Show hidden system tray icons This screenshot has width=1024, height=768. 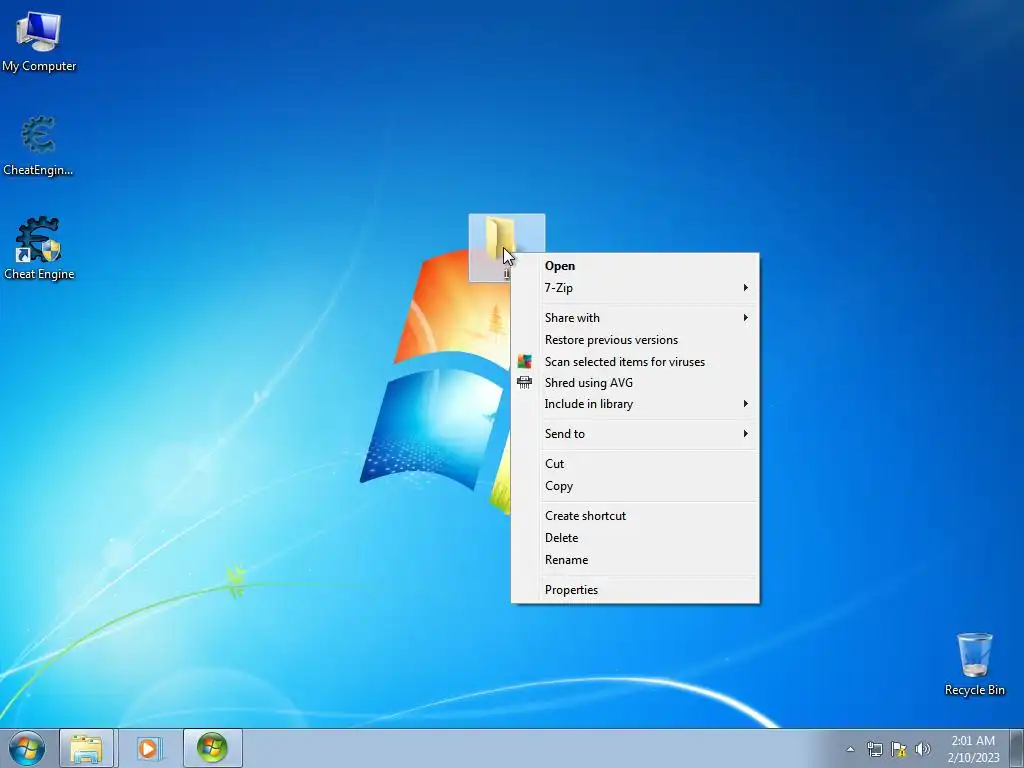(850, 749)
